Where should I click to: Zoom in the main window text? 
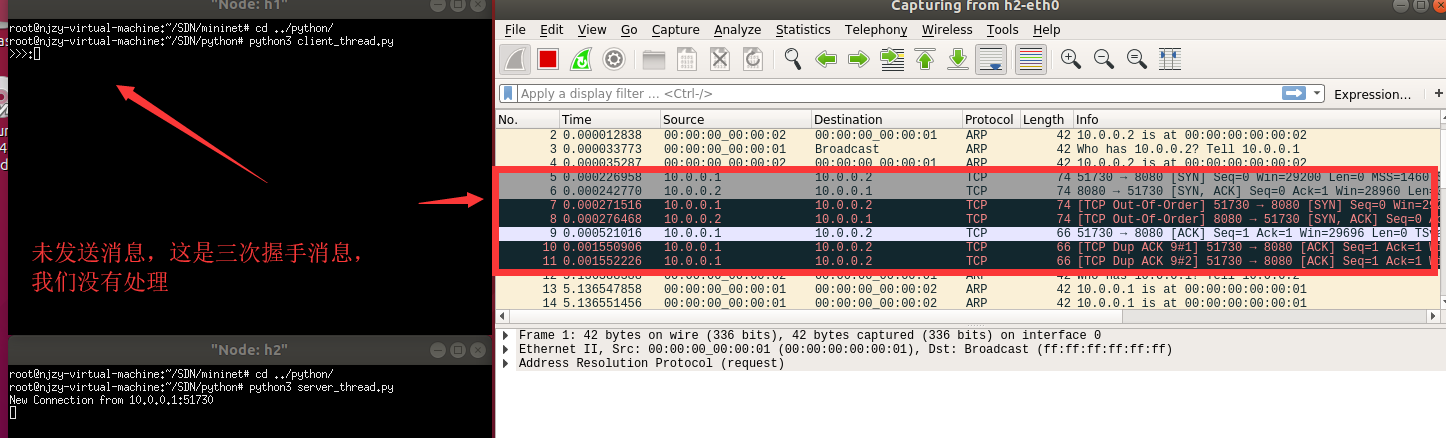click(x=1071, y=59)
